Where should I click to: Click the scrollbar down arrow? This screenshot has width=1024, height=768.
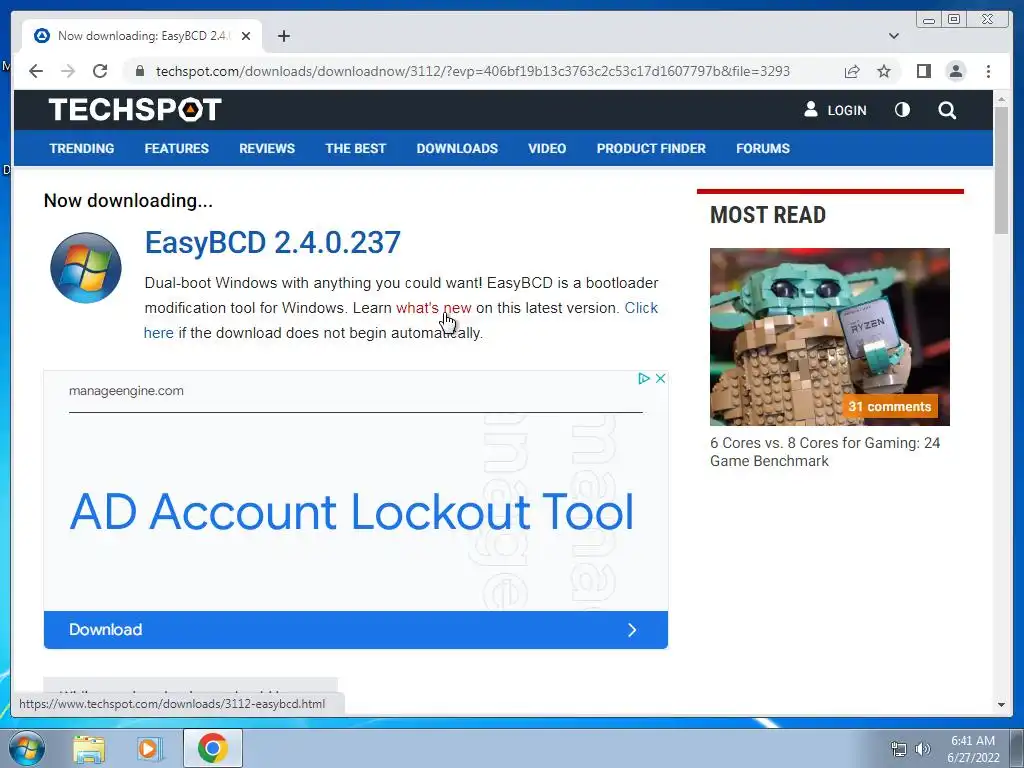click(1001, 705)
